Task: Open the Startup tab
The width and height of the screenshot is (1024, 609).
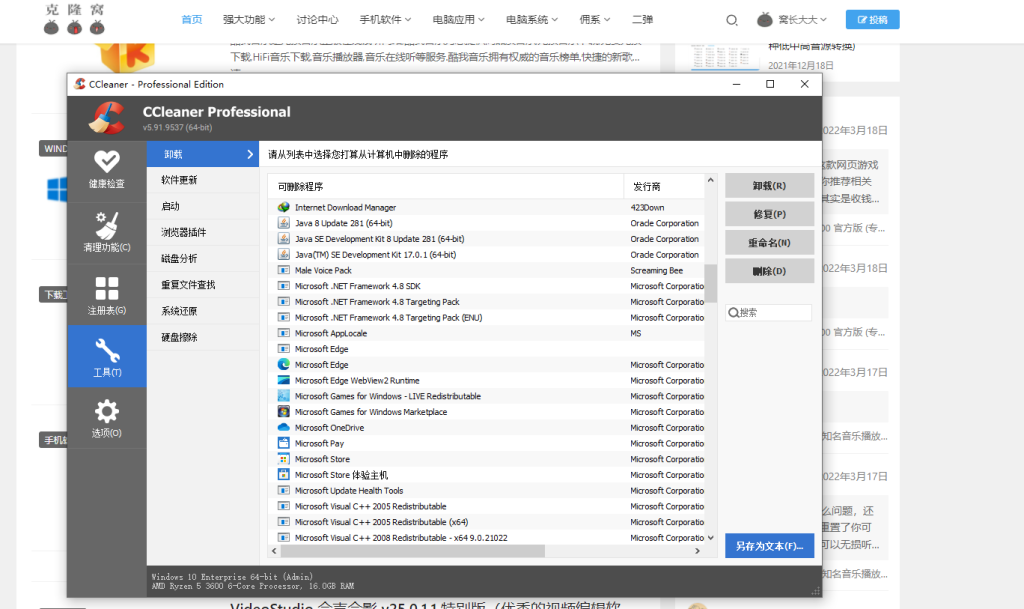Action: [203, 206]
